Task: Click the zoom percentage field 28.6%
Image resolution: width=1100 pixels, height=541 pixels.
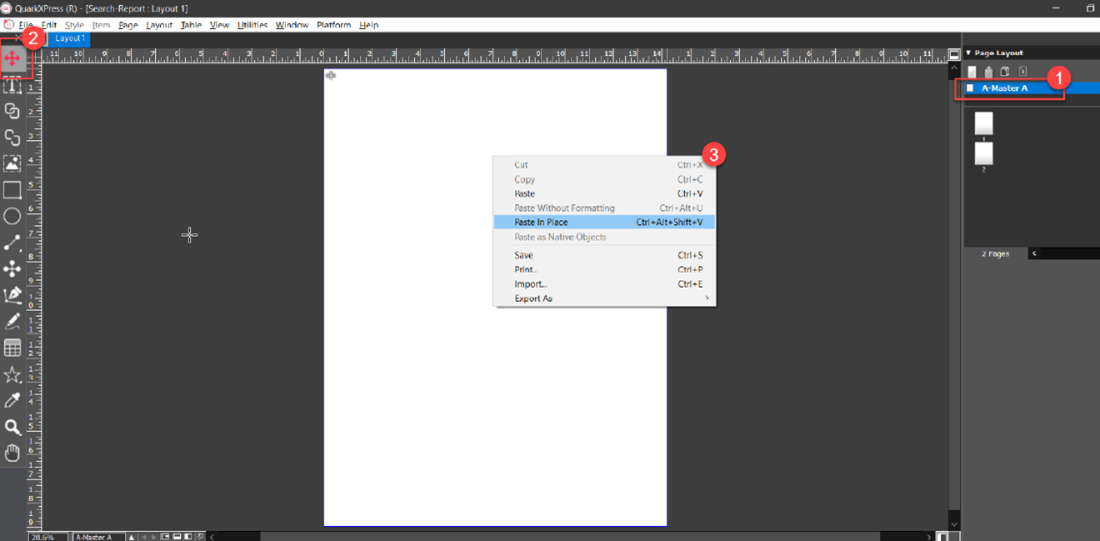Action: pyautogui.click(x=48, y=537)
